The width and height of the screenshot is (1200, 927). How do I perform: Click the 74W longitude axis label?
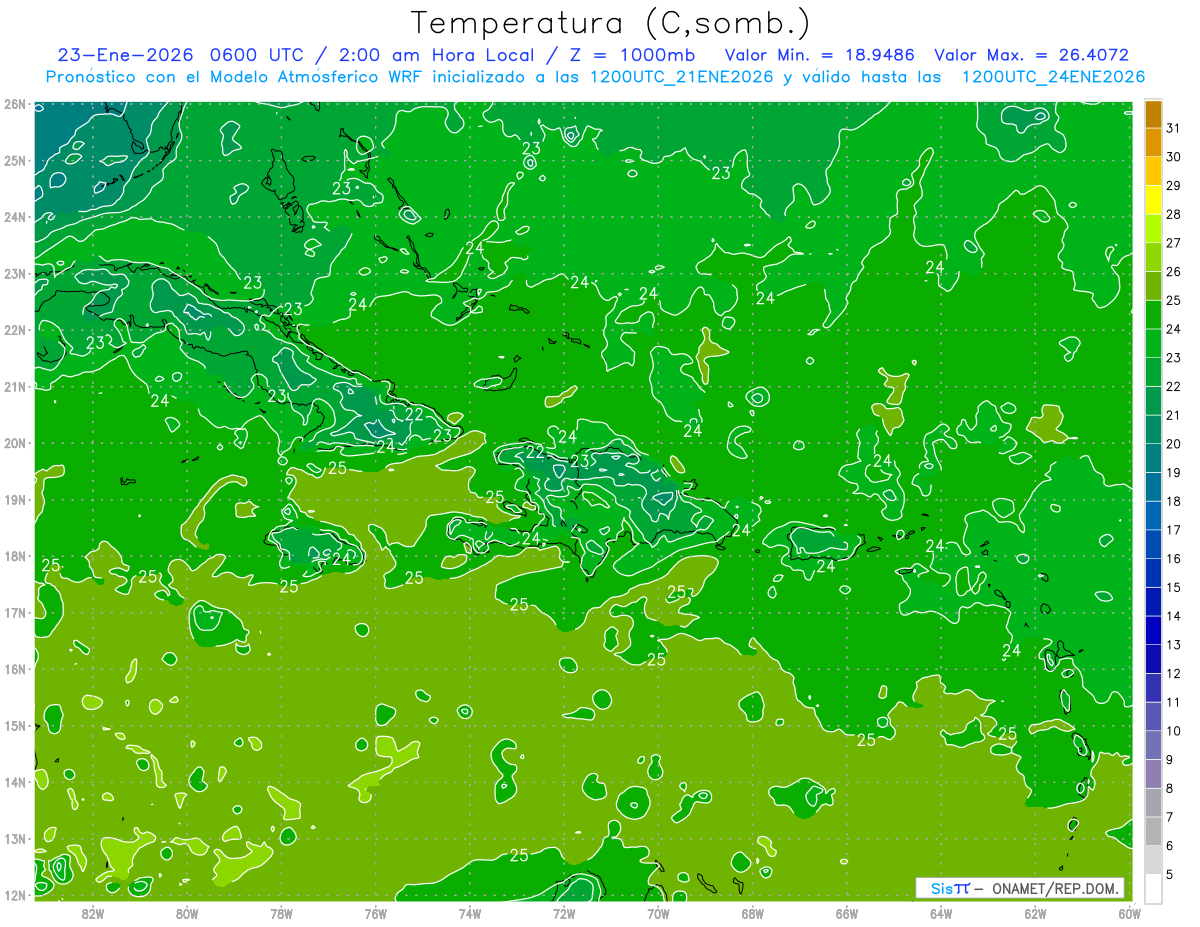469,913
